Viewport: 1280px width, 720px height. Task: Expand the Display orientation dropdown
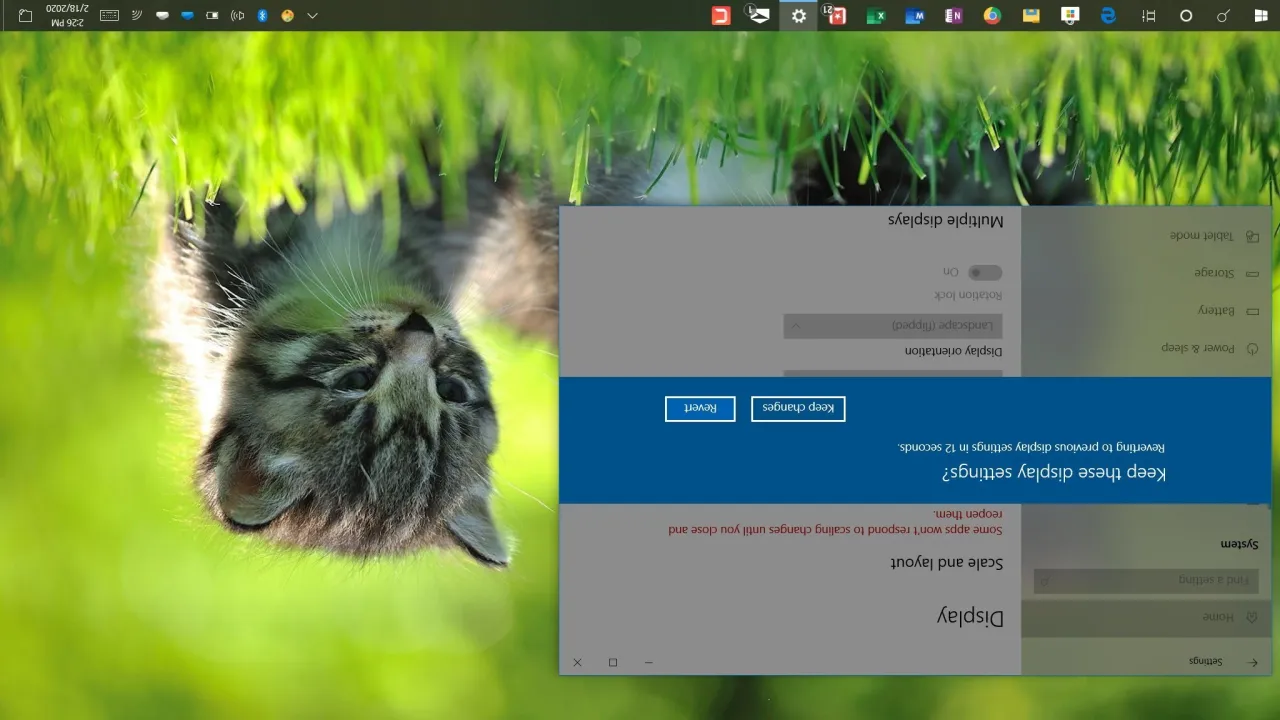(892, 326)
